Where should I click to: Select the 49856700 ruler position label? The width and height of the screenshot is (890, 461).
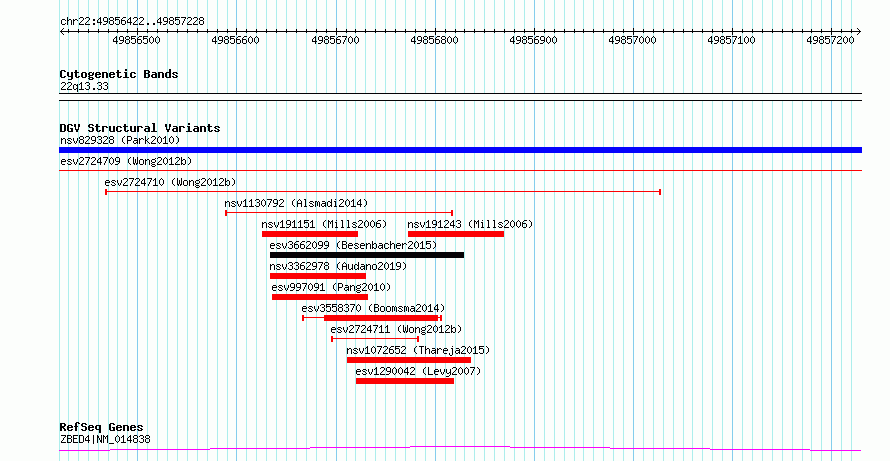(x=335, y=40)
